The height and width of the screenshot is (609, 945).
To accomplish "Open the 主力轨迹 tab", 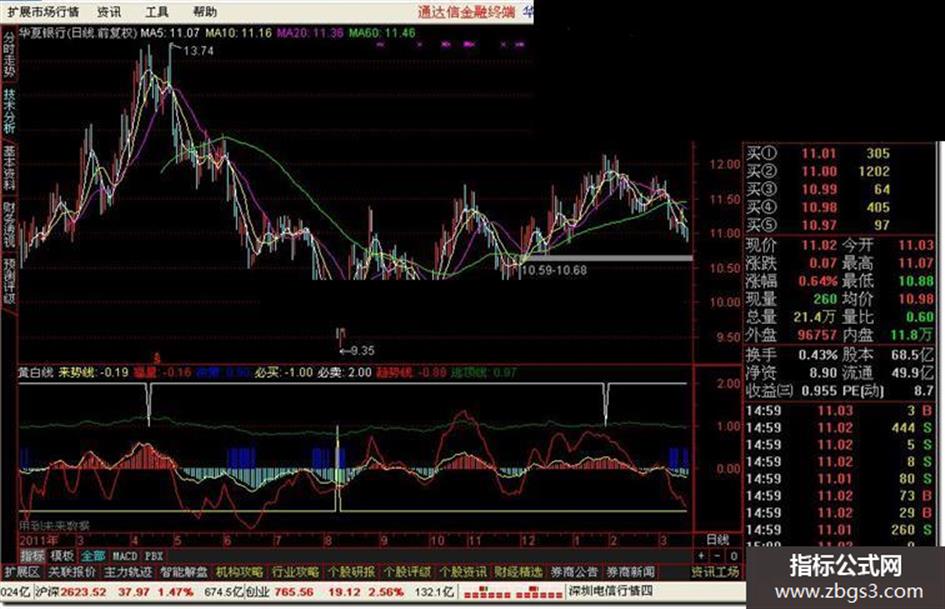I will tap(128, 572).
